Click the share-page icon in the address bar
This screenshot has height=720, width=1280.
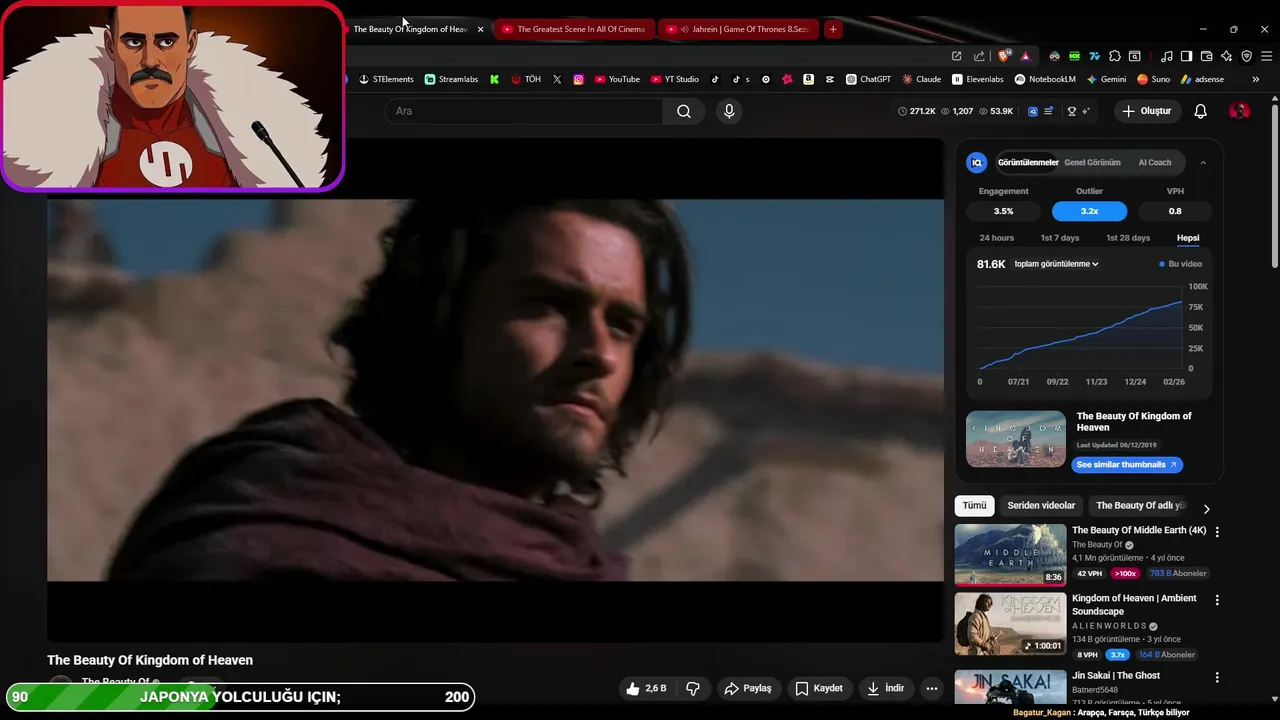pyautogui.click(x=979, y=56)
